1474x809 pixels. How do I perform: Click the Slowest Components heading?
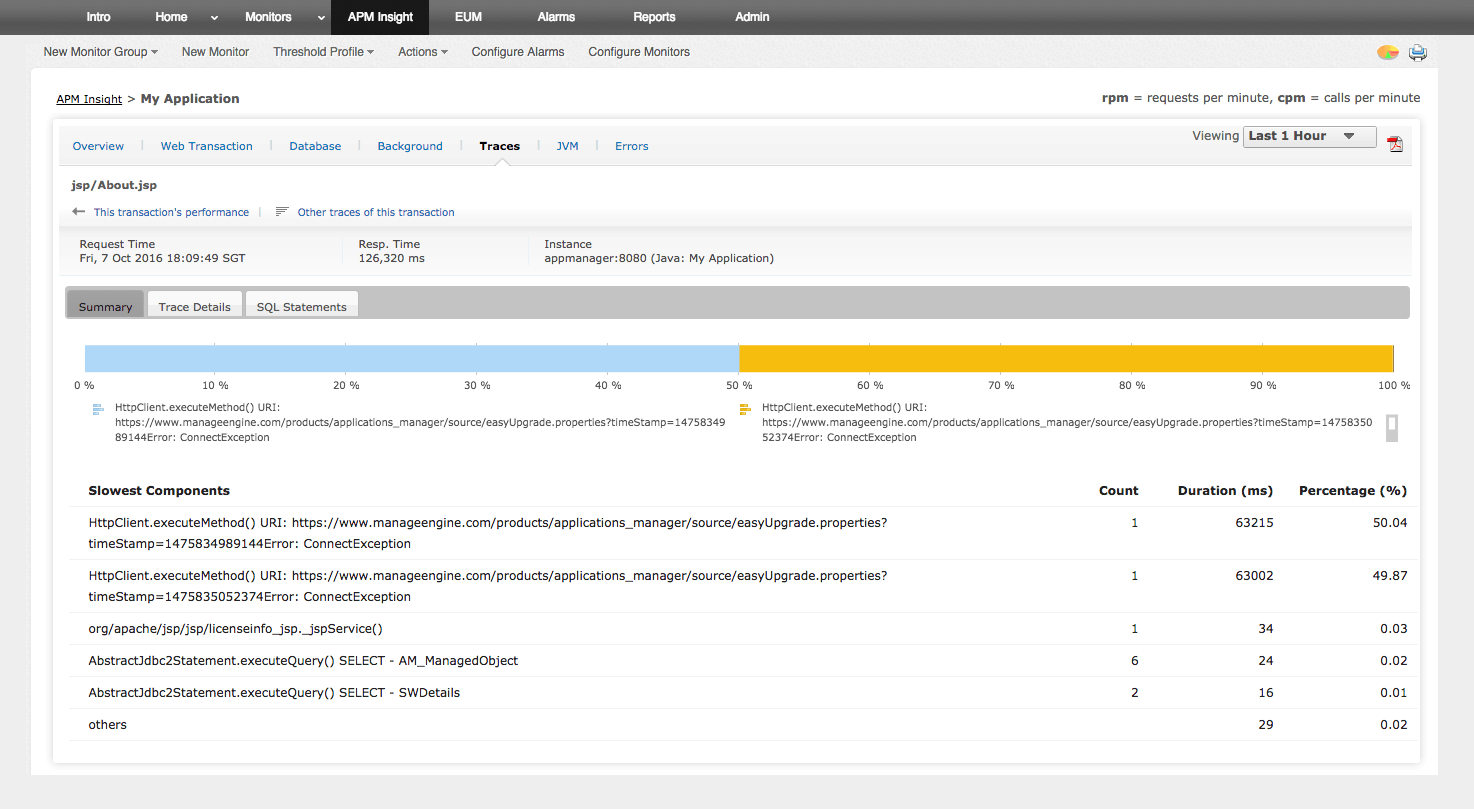tap(159, 491)
